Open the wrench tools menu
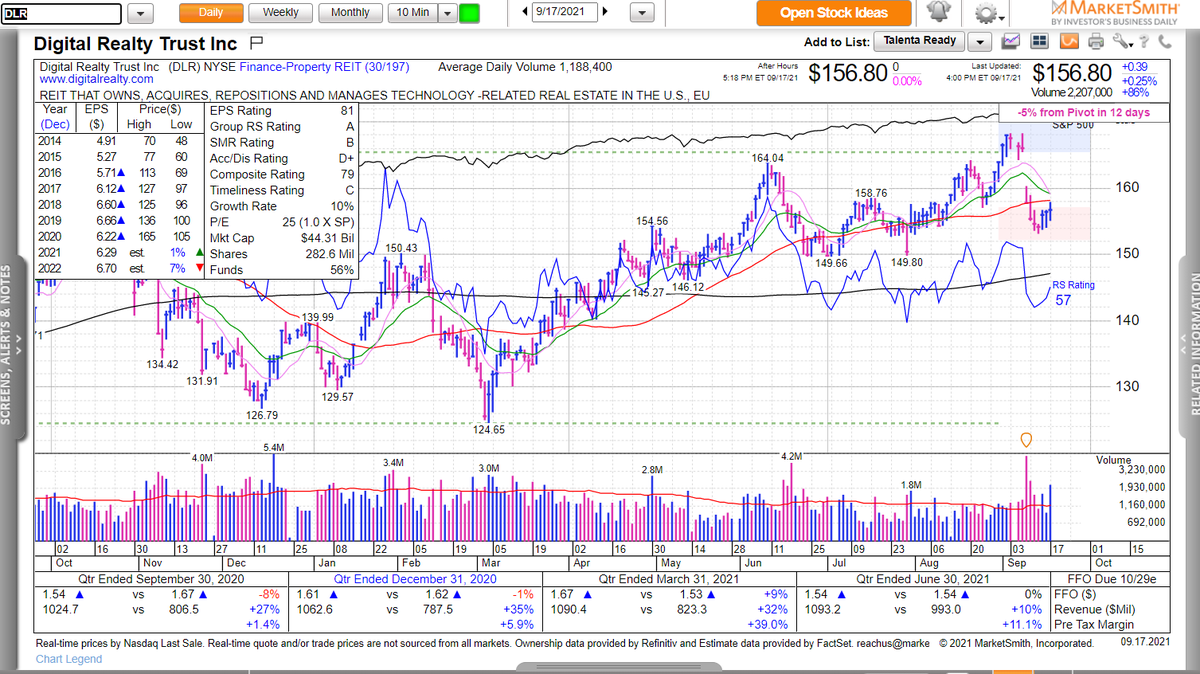 tap(1122, 42)
